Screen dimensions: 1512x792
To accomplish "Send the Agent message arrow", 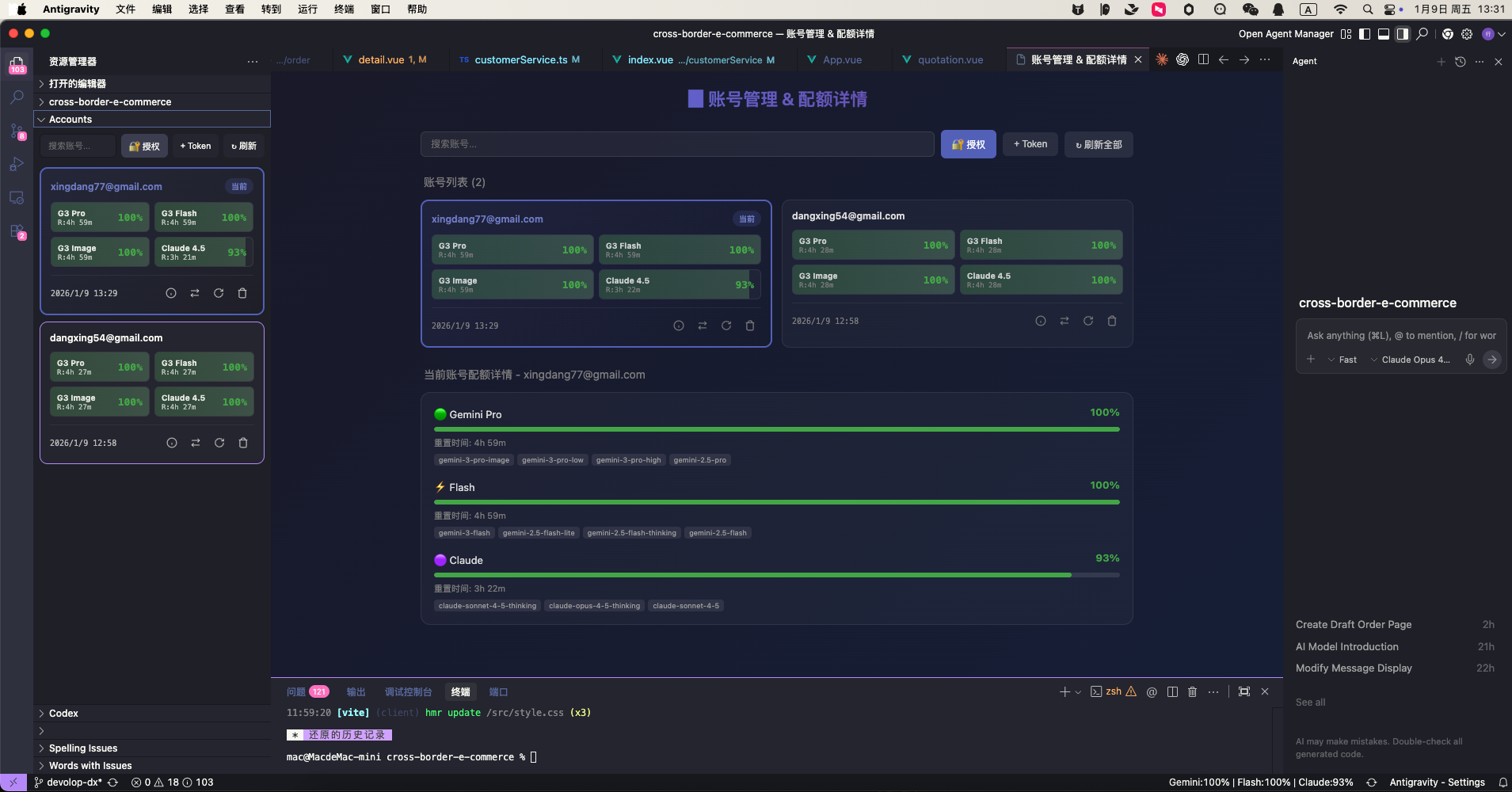I will (1492, 360).
